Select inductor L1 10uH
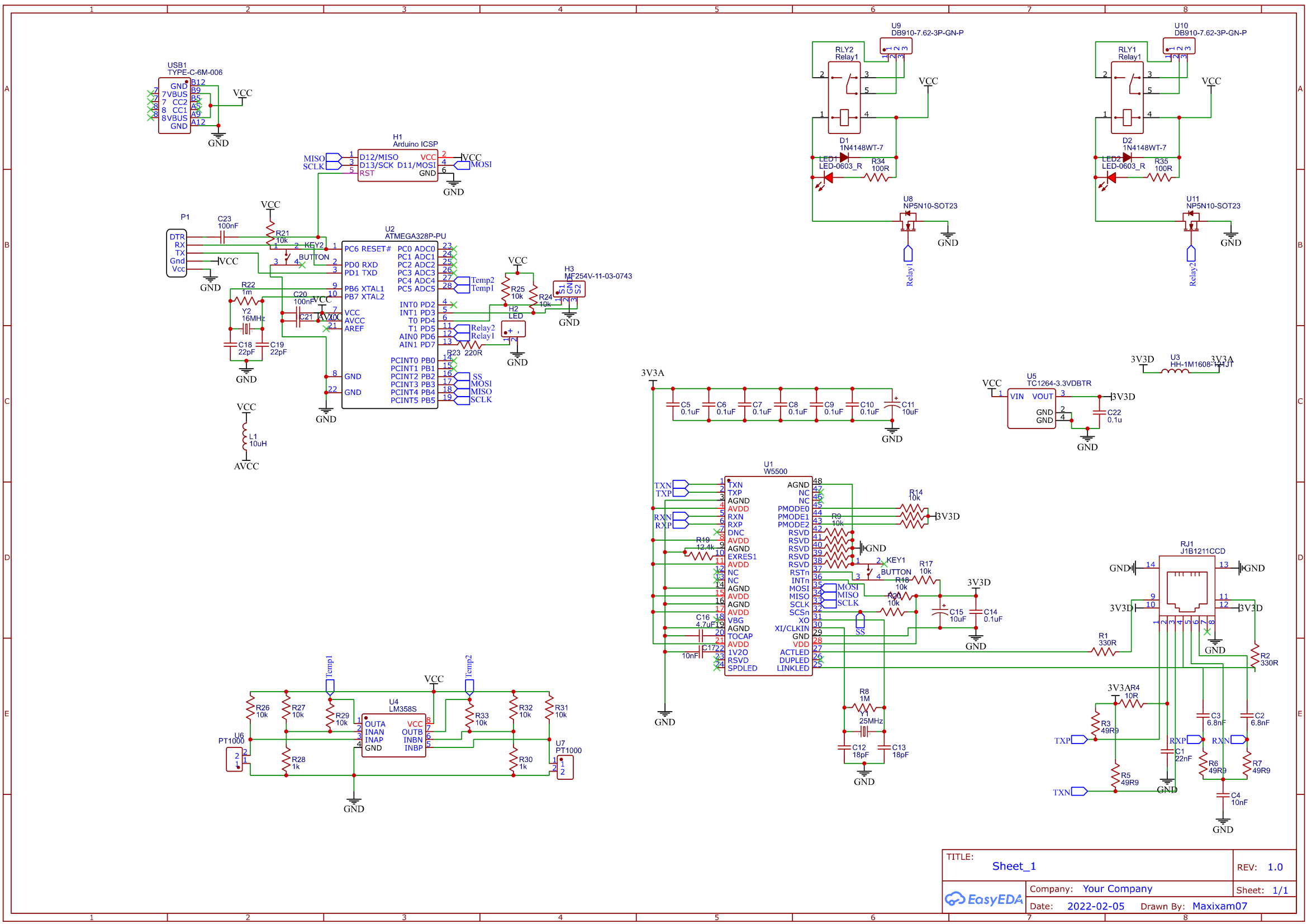This screenshot has height=924, width=1307. pyautogui.click(x=246, y=436)
